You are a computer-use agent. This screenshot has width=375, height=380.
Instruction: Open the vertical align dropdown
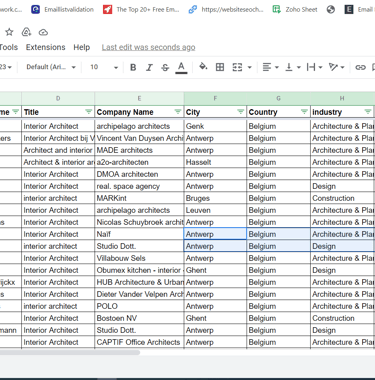coord(293,67)
